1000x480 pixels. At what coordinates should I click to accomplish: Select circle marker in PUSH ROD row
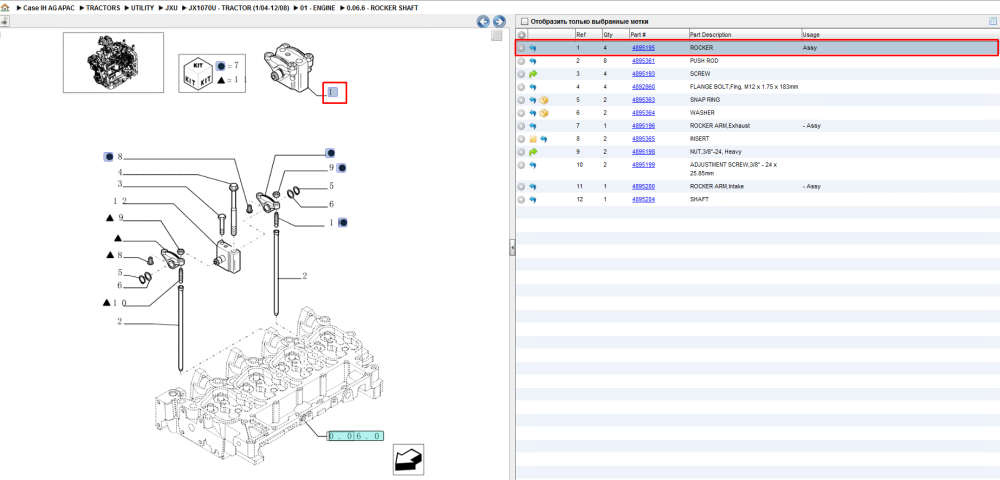(521, 61)
